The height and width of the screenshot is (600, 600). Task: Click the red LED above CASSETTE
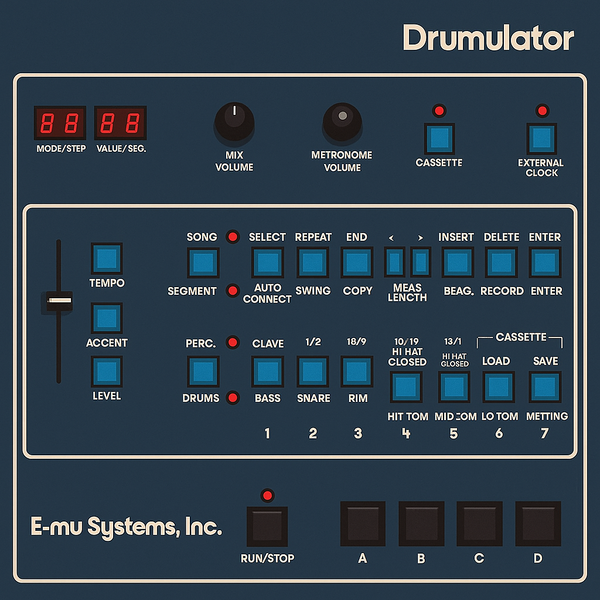click(439, 111)
